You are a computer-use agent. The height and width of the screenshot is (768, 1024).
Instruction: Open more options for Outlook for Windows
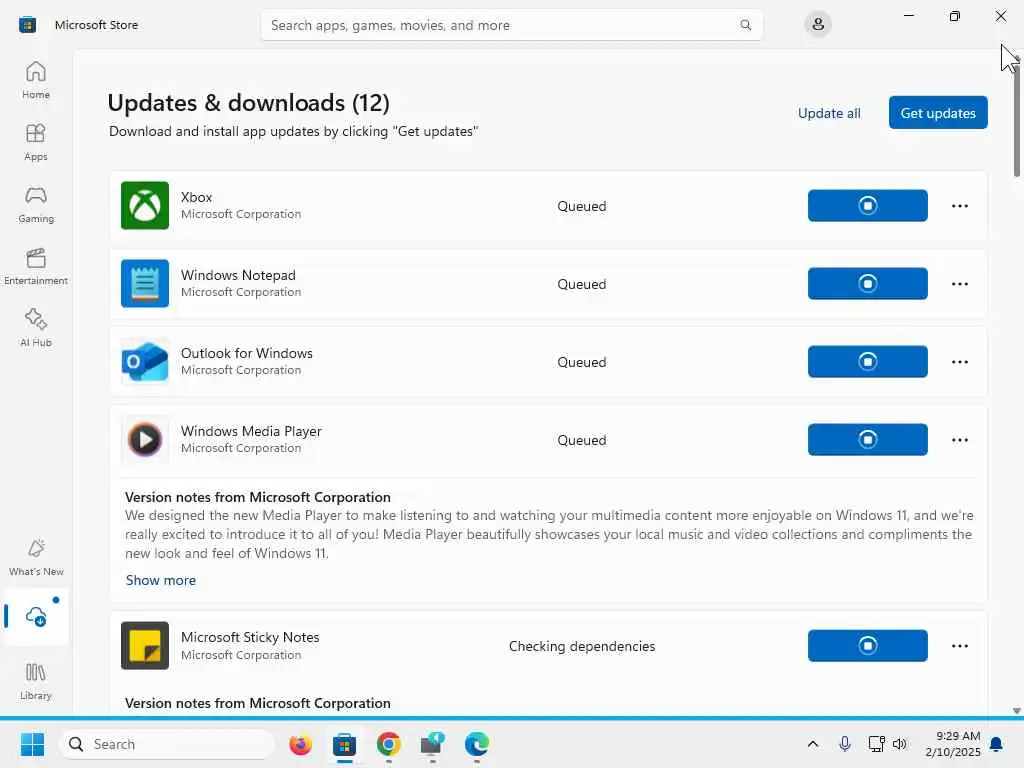point(959,362)
